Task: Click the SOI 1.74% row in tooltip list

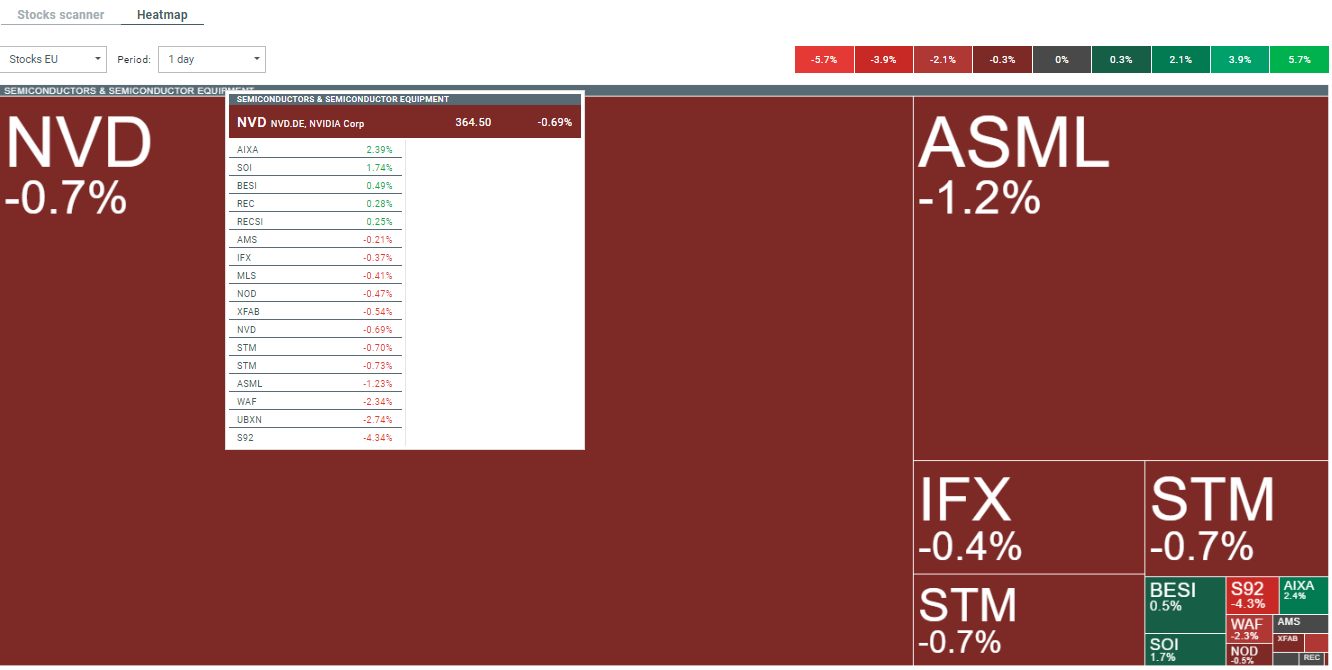Action: [315, 167]
